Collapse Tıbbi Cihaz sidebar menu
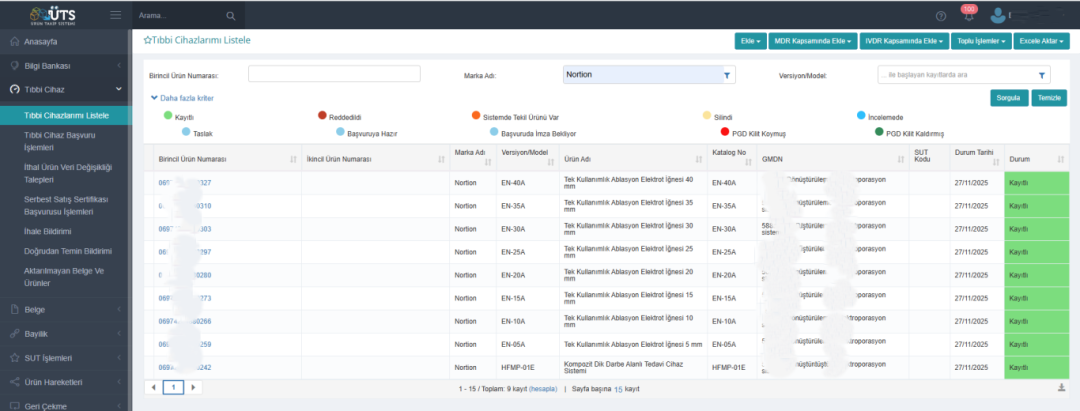This screenshot has width=1080, height=411. click(65, 89)
